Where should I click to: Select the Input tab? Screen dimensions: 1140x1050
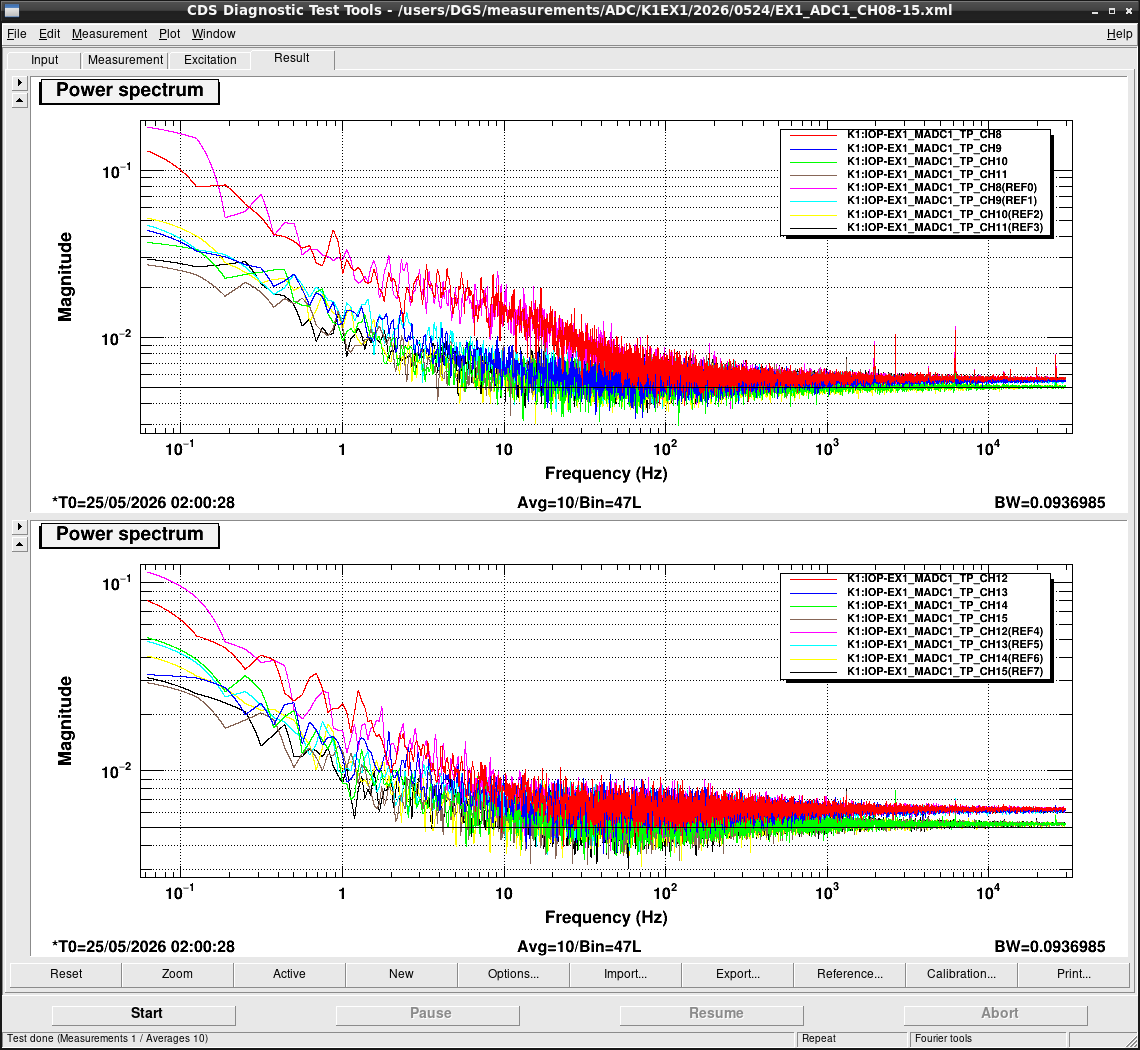point(44,60)
